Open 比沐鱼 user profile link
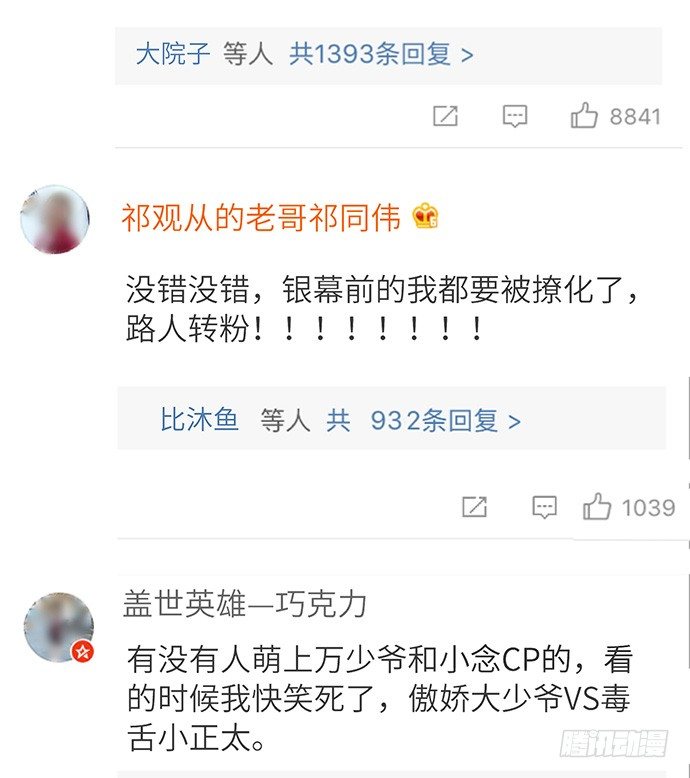Image resolution: width=690 pixels, height=778 pixels. (199, 419)
